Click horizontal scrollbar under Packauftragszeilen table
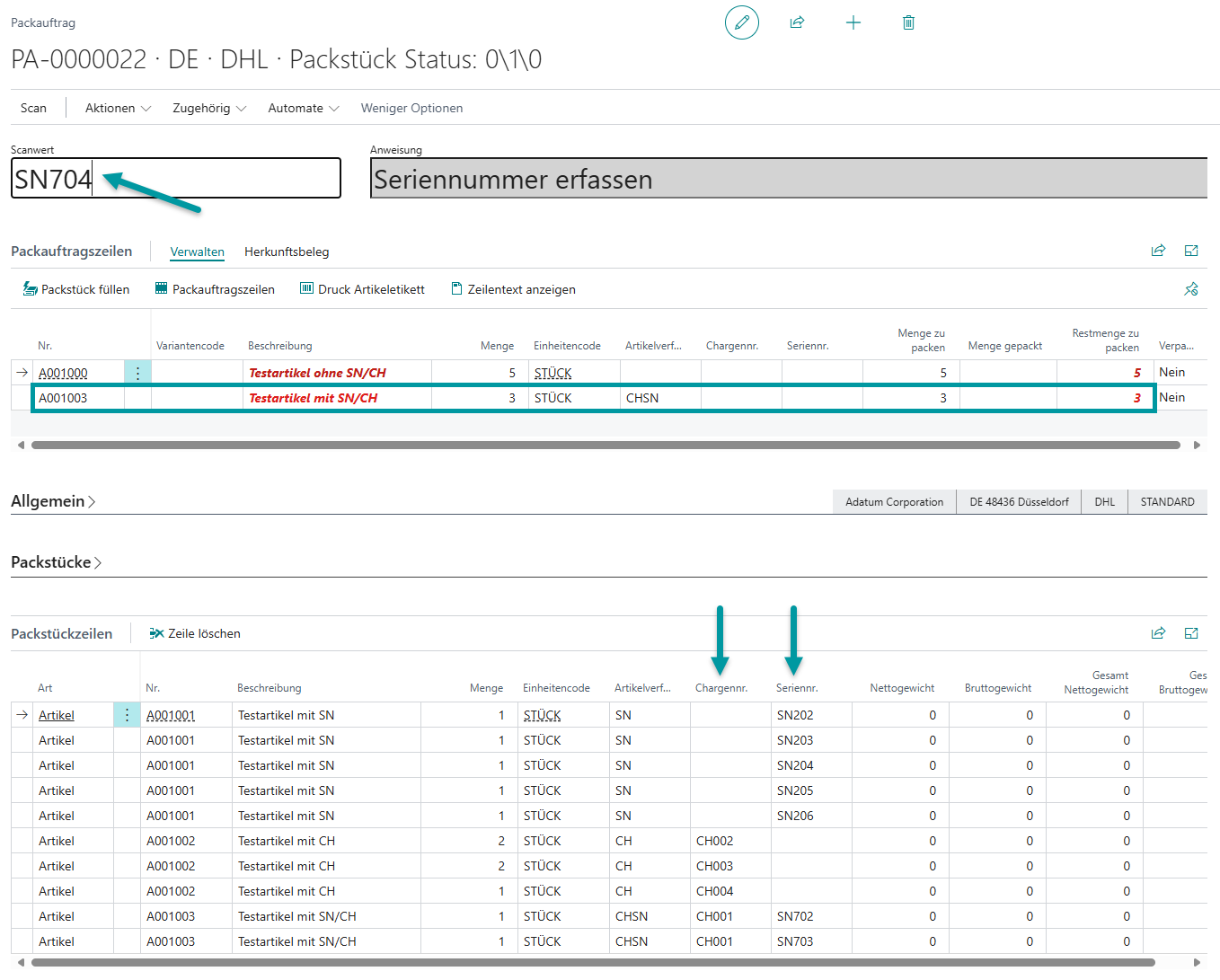1220x980 pixels. coord(606,445)
